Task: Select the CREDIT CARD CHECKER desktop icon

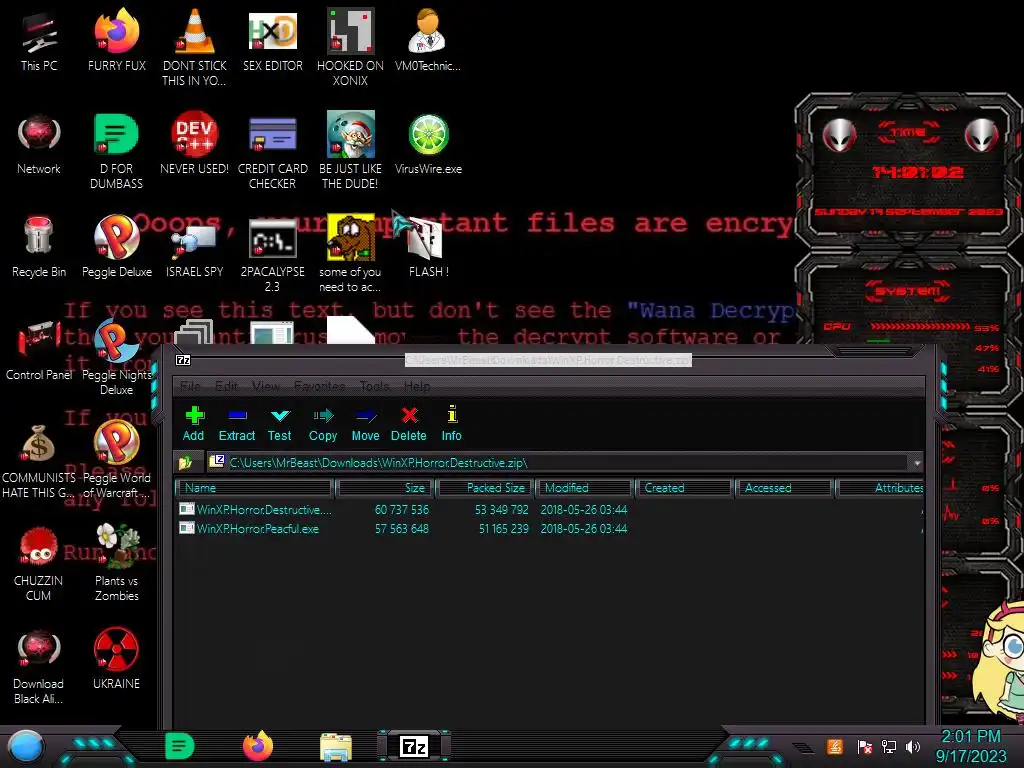Action: click(273, 152)
